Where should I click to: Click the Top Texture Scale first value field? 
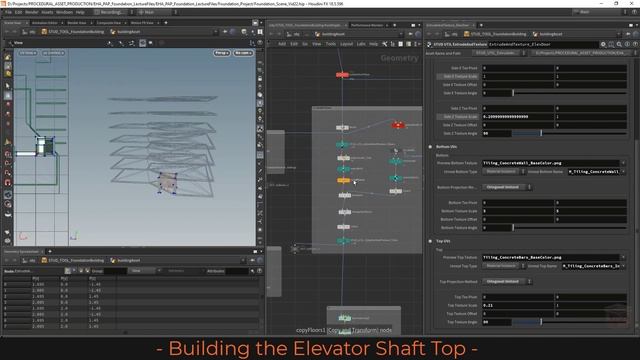[x=518, y=305]
